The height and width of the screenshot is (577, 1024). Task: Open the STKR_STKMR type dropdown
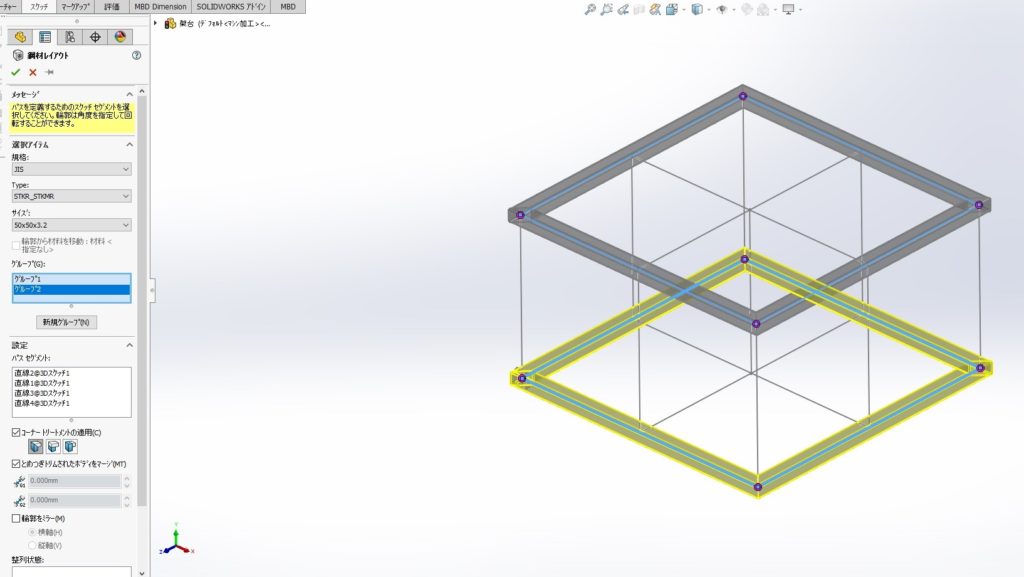pyautogui.click(x=71, y=197)
